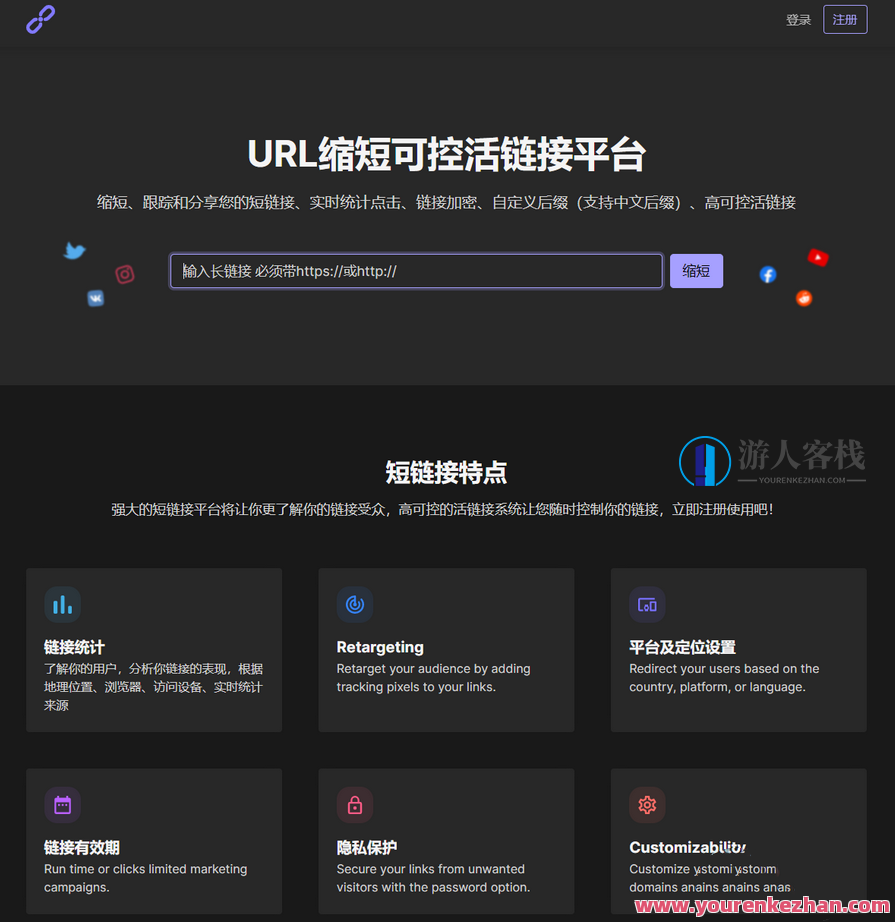Click the 隐私保护 lock icon

click(355, 805)
